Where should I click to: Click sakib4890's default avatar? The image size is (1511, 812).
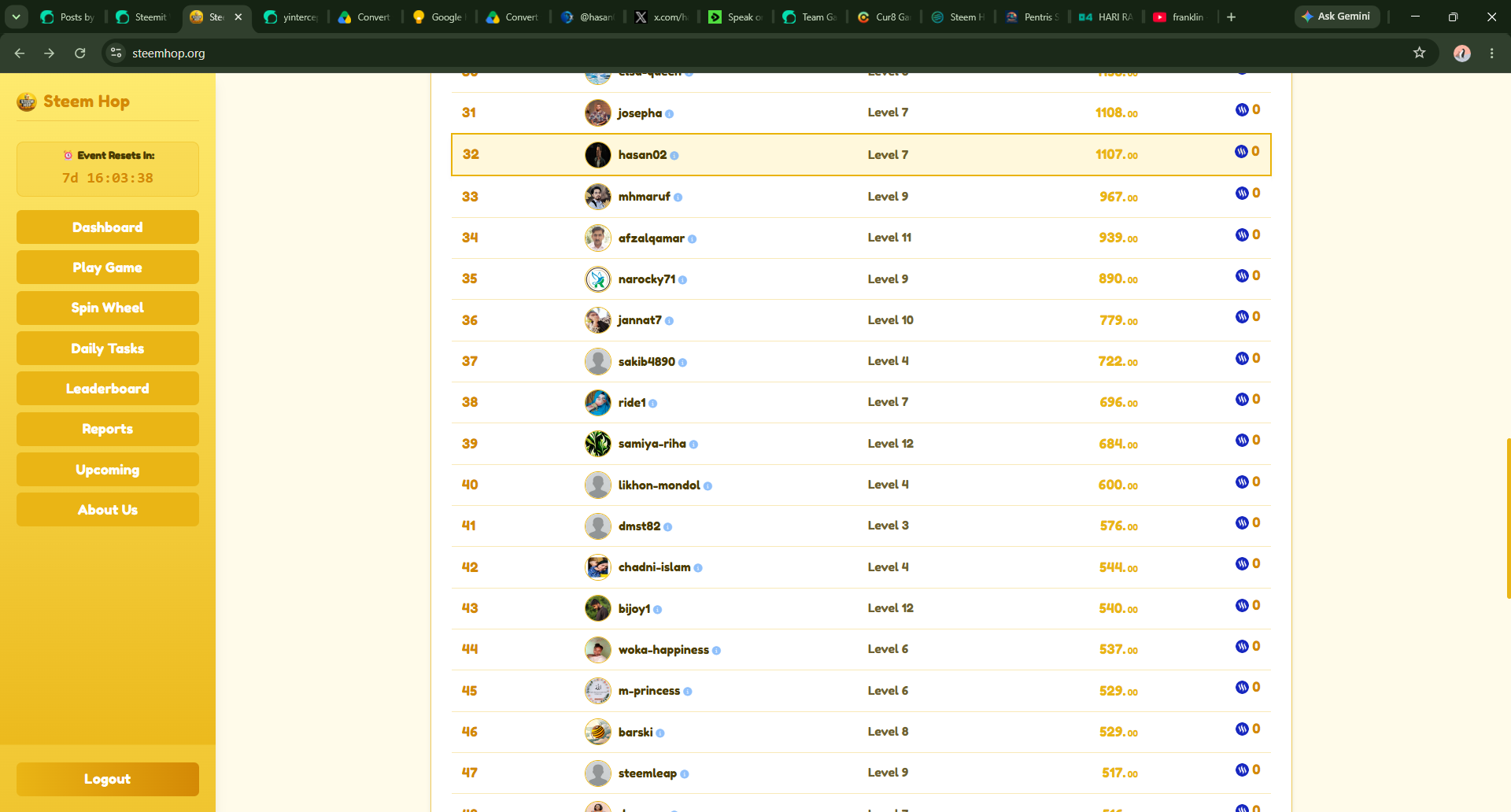(598, 361)
